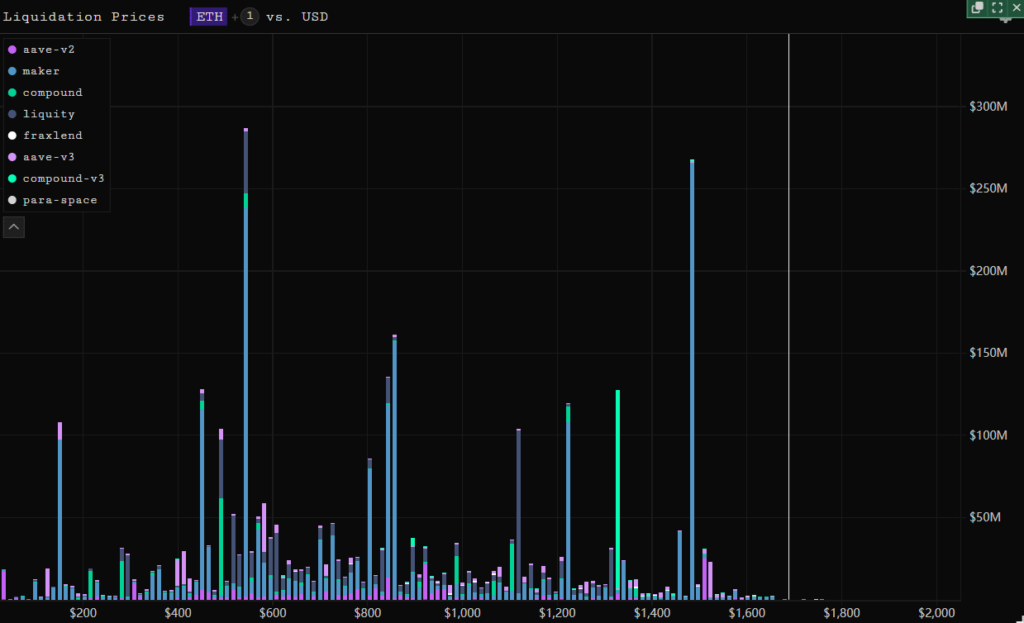This screenshot has height=623, width=1024.
Task: Toggle aave-v2 series in legend
Action: pyautogui.click(x=46, y=50)
